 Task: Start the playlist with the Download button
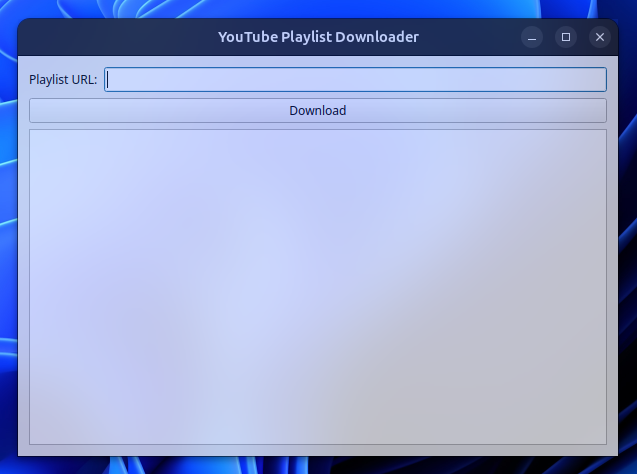pos(318,110)
